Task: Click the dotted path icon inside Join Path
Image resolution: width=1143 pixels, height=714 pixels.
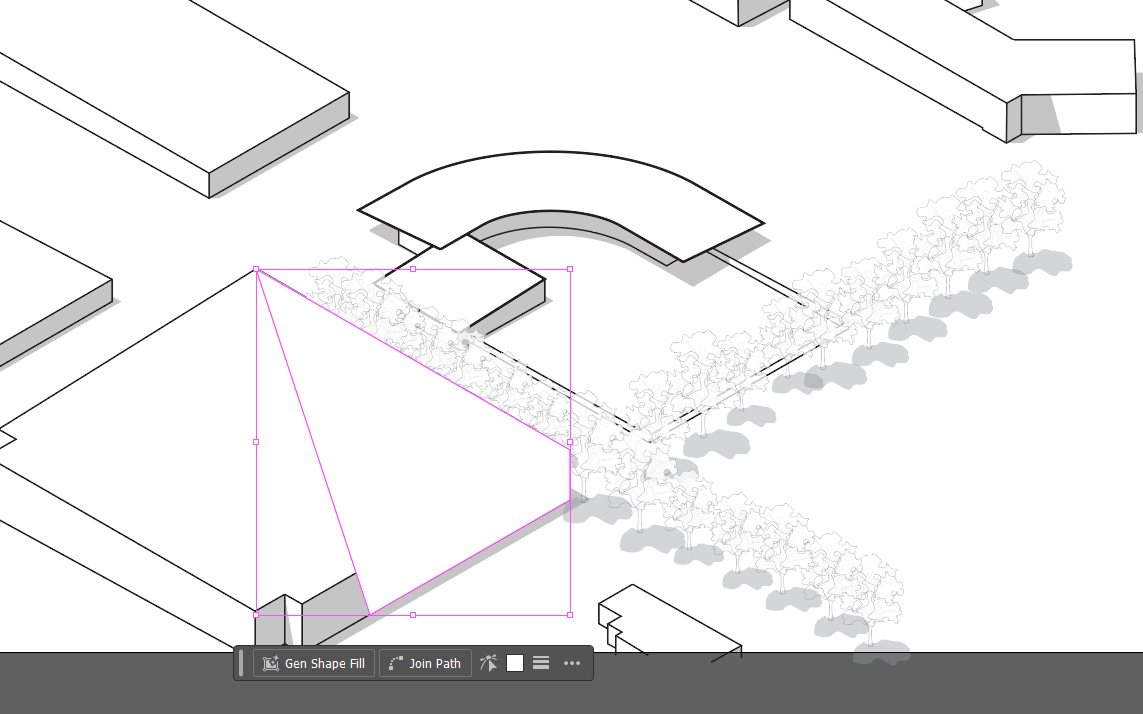Action: click(x=398, y=662)
